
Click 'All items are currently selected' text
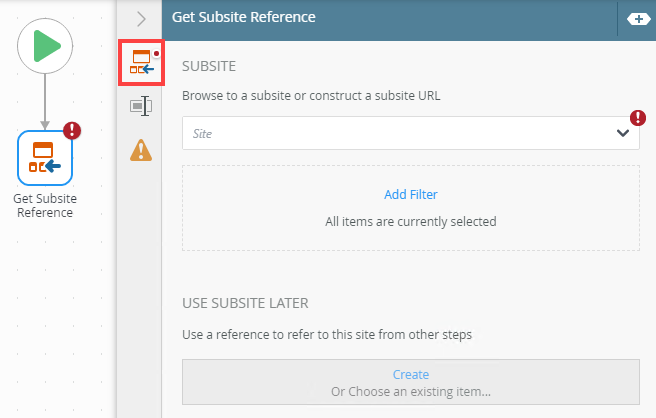pos(411,221)
